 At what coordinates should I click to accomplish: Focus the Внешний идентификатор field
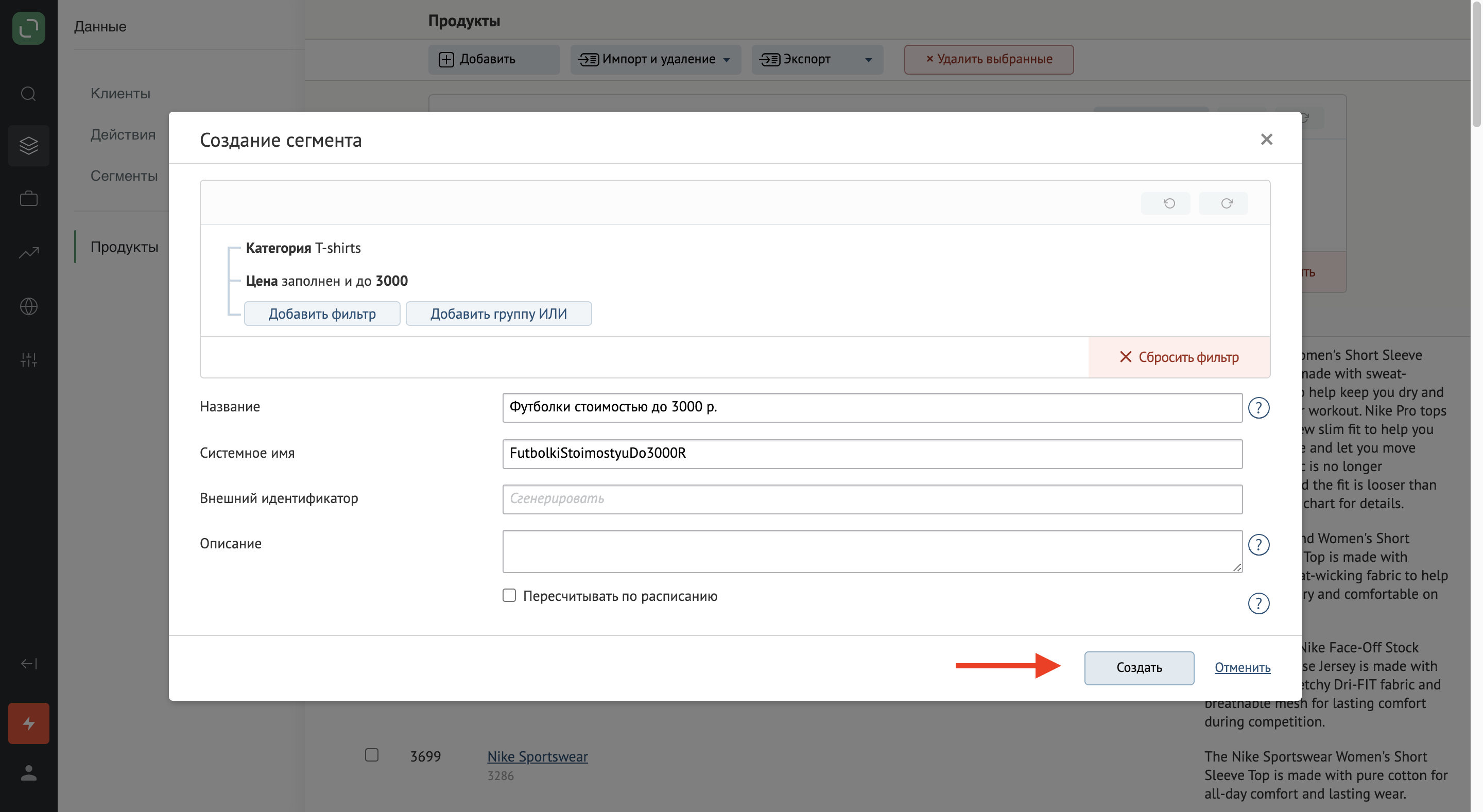(x=872, y=499)
